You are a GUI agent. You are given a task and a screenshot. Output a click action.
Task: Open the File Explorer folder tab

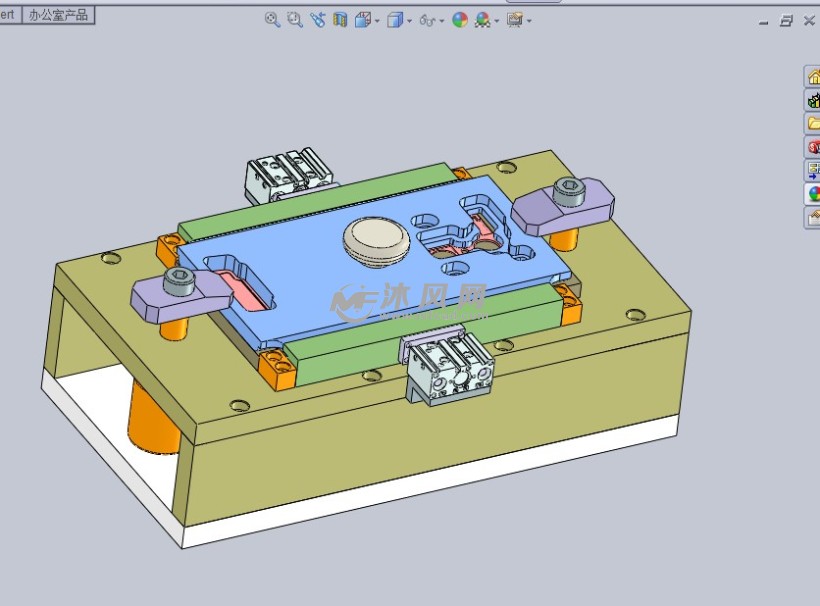click(812, 123)
